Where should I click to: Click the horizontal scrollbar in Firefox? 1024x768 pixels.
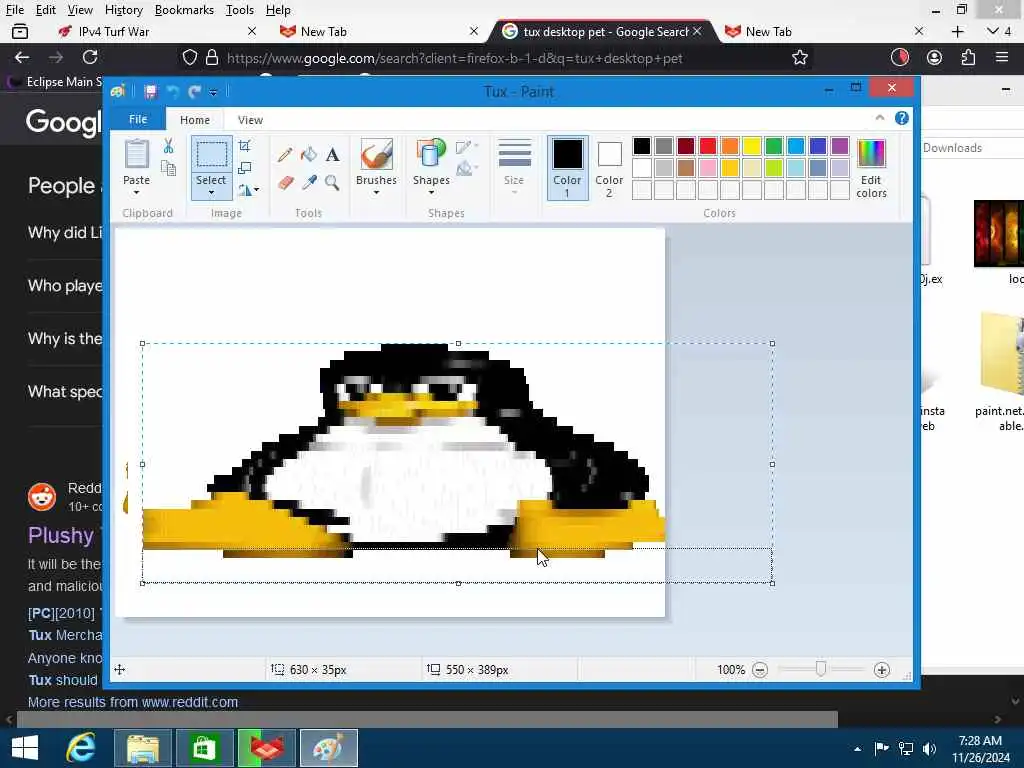tap(427, 719)
